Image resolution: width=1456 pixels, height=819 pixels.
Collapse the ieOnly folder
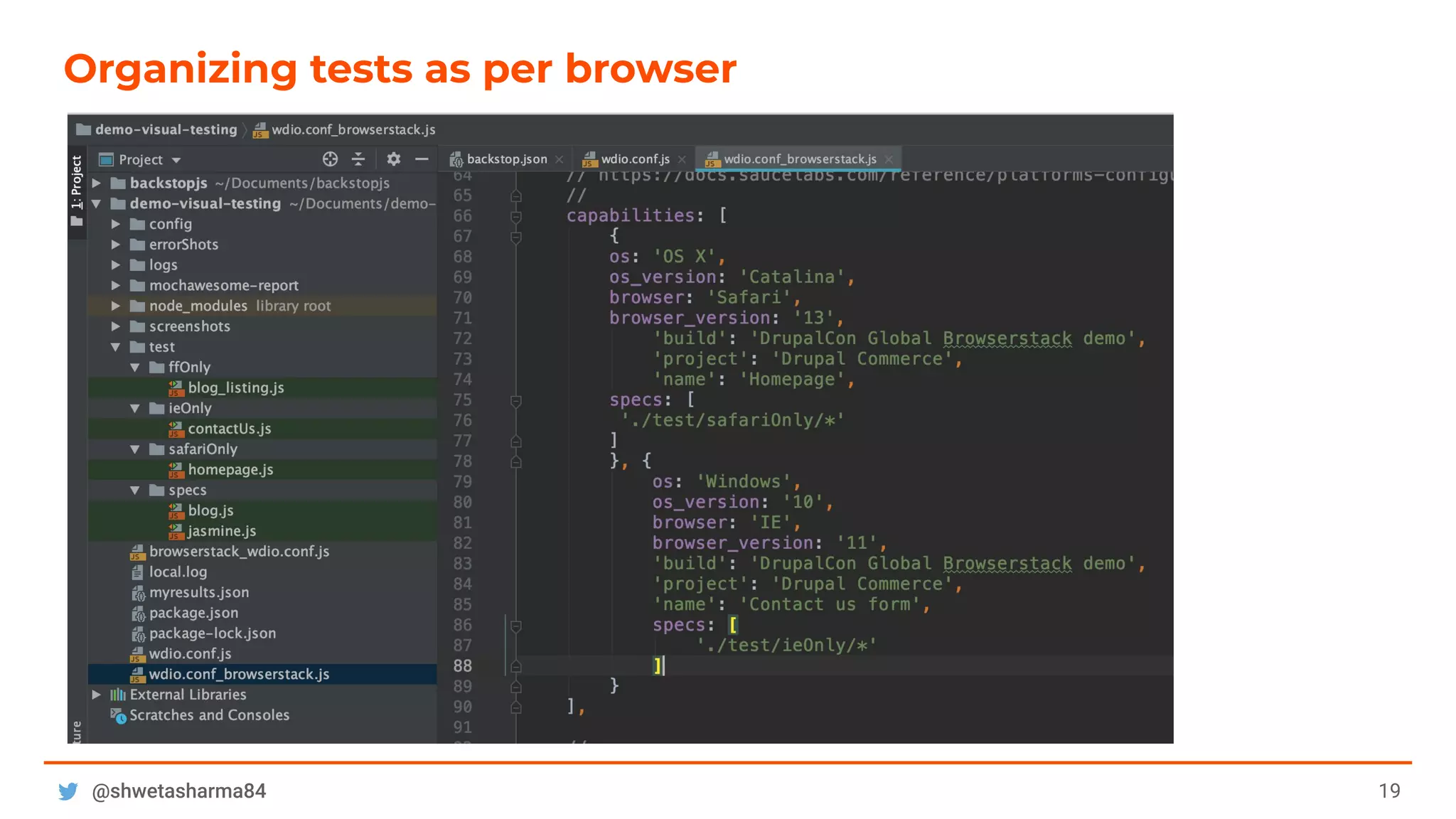(135, 409)
